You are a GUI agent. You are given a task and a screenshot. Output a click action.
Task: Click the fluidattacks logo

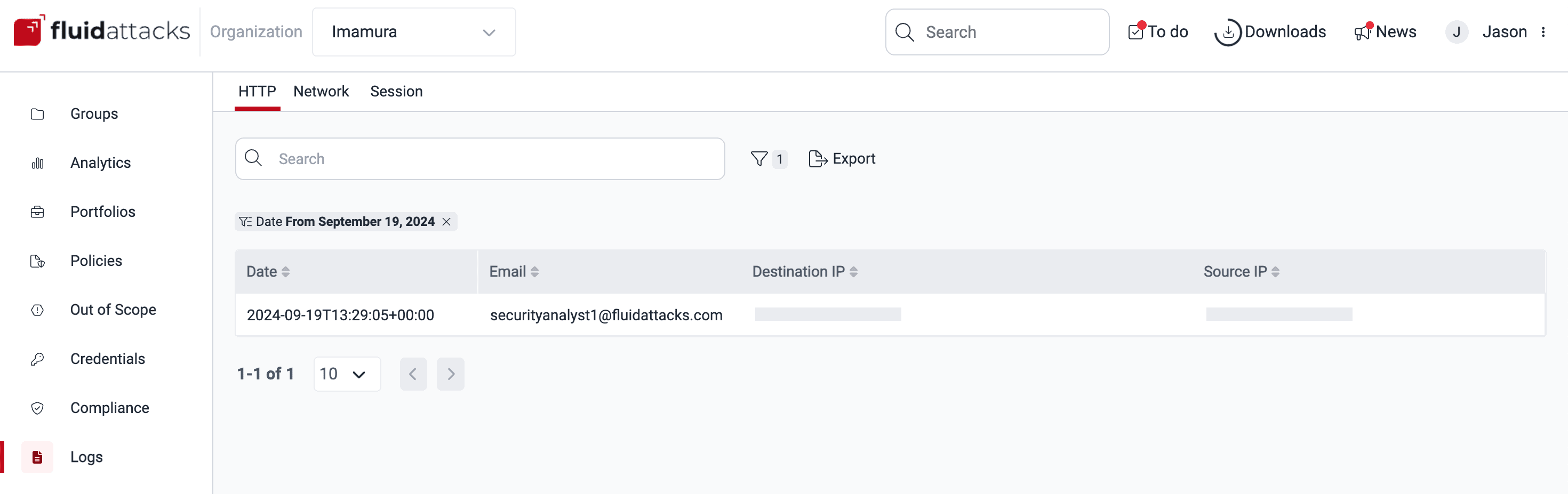coord(101,30)
